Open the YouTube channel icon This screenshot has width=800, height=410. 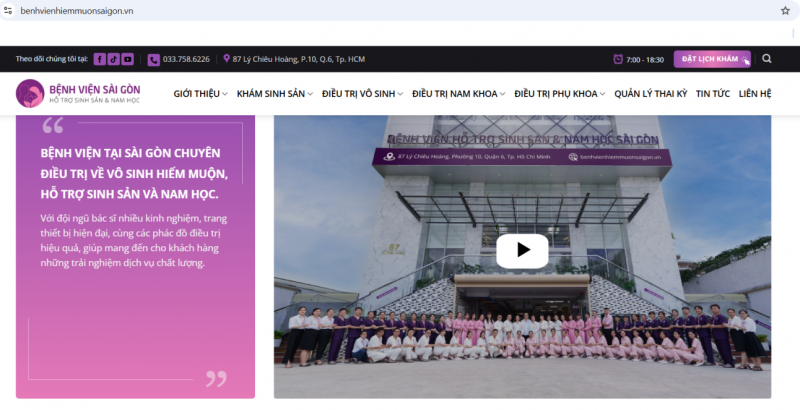click(x=128, y=59)
